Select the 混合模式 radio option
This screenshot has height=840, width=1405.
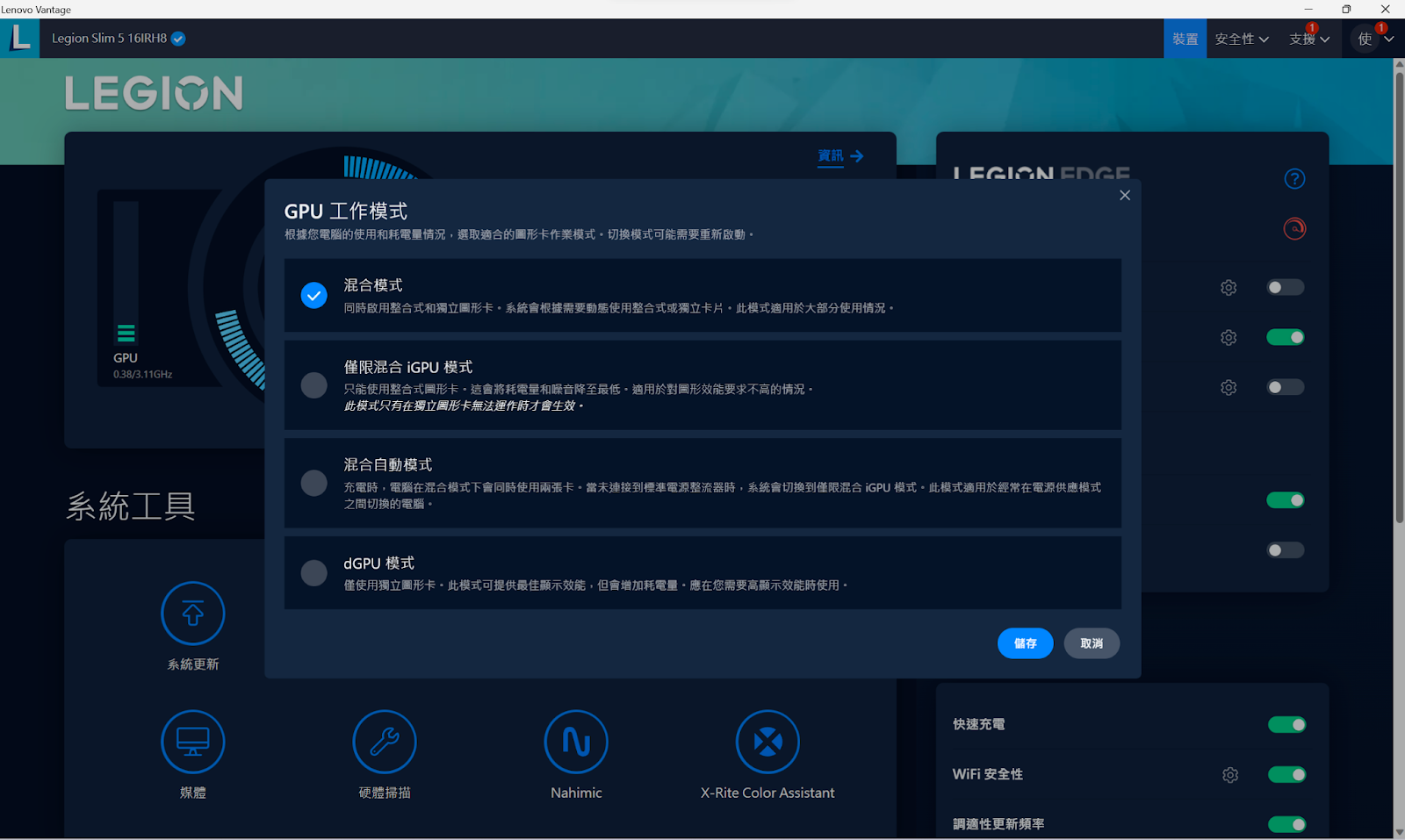click(x=313, y=295)
